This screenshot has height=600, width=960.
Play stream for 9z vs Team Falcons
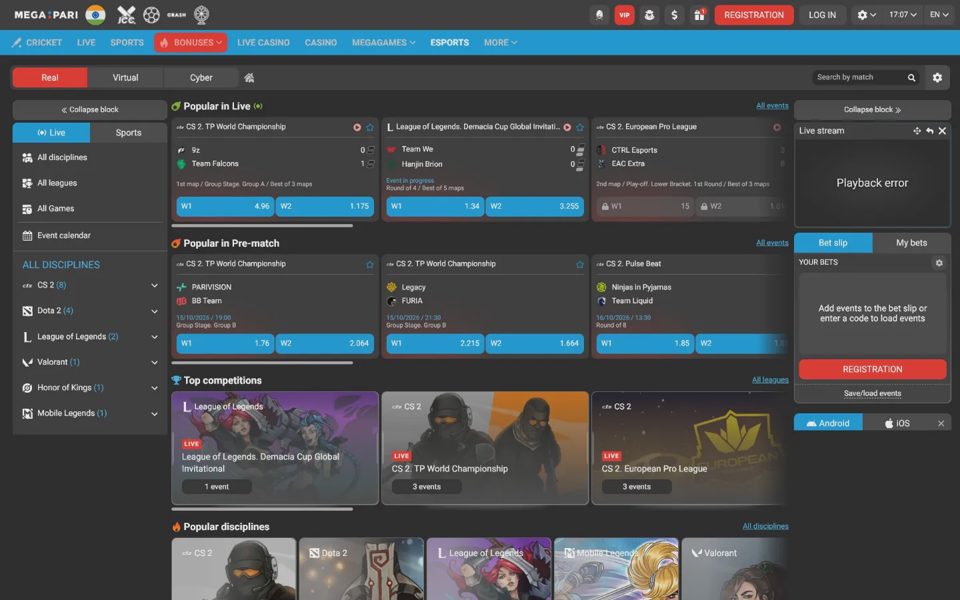pos(357,127)
